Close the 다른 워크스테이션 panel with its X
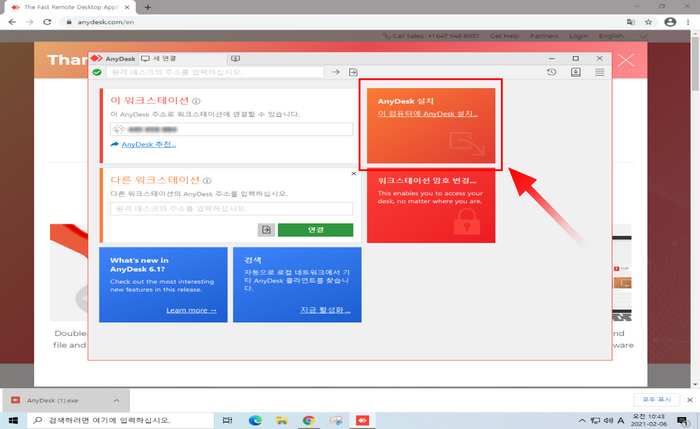700x429 pixels. [354, 173]
